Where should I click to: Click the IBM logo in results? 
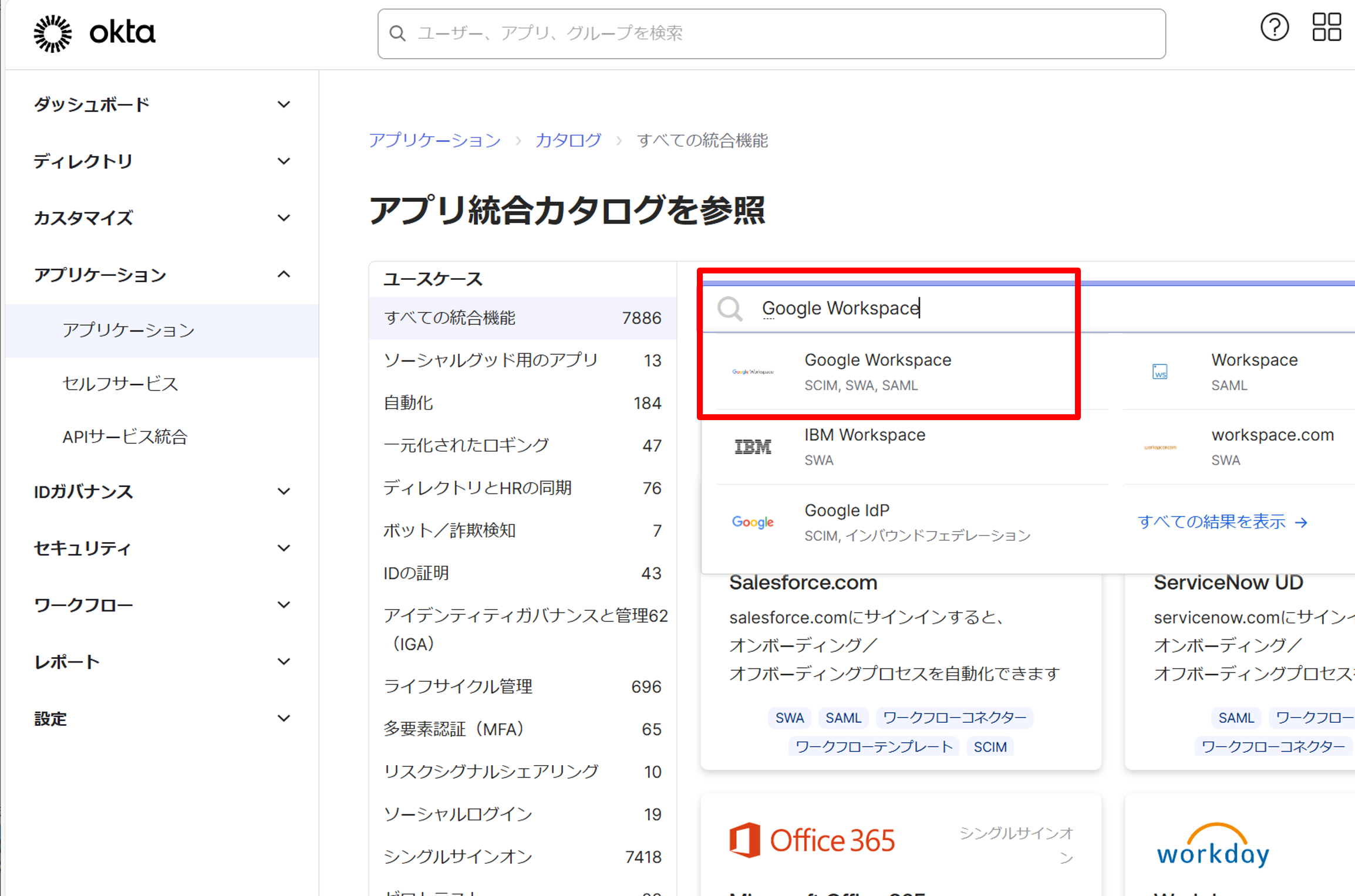point(753,447)
